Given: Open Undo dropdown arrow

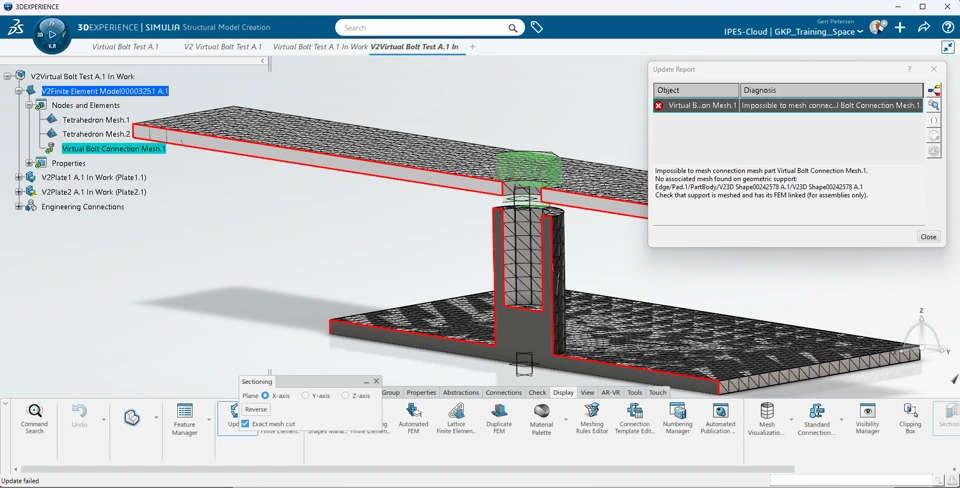Looking at the screenshot, I should tap(103, 419).
